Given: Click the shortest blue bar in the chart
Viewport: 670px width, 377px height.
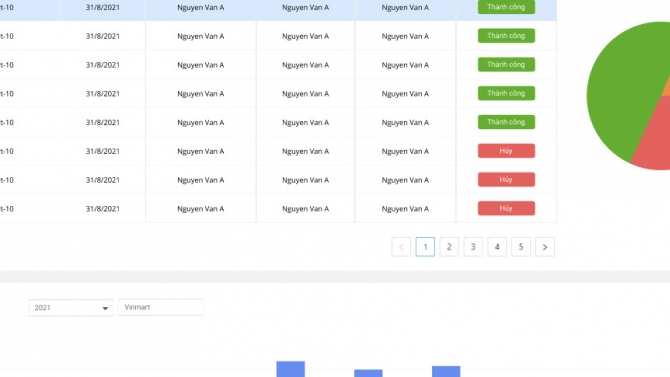Looking at the screenshot, I should tap(368, 373).
